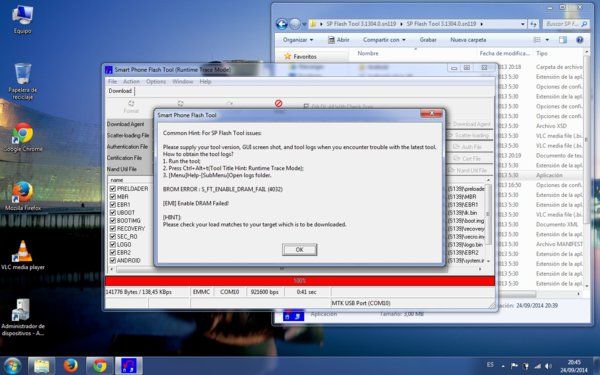Change Explorer view style icon

click(537, 40)
